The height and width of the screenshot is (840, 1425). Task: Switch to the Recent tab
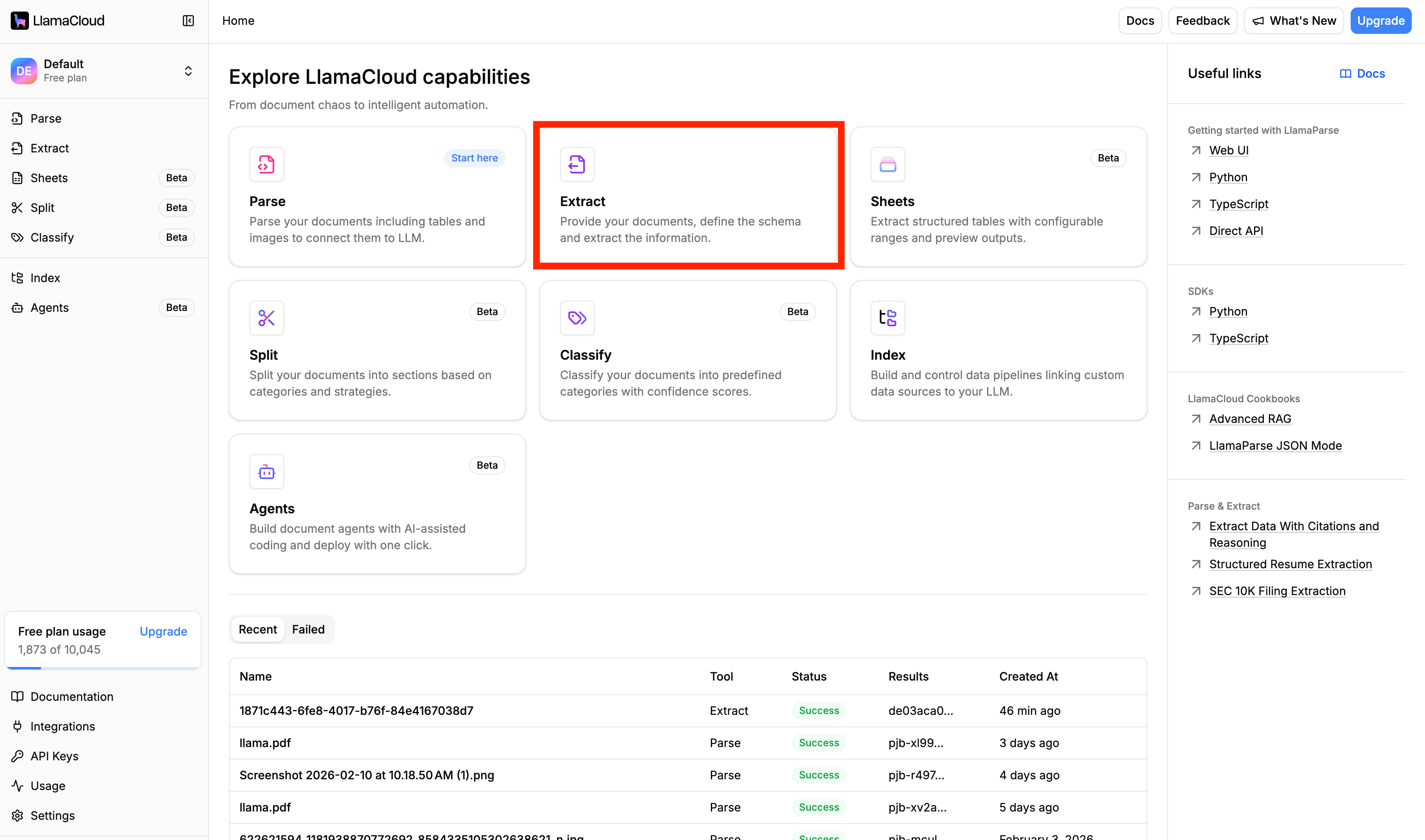pos(258,629)
